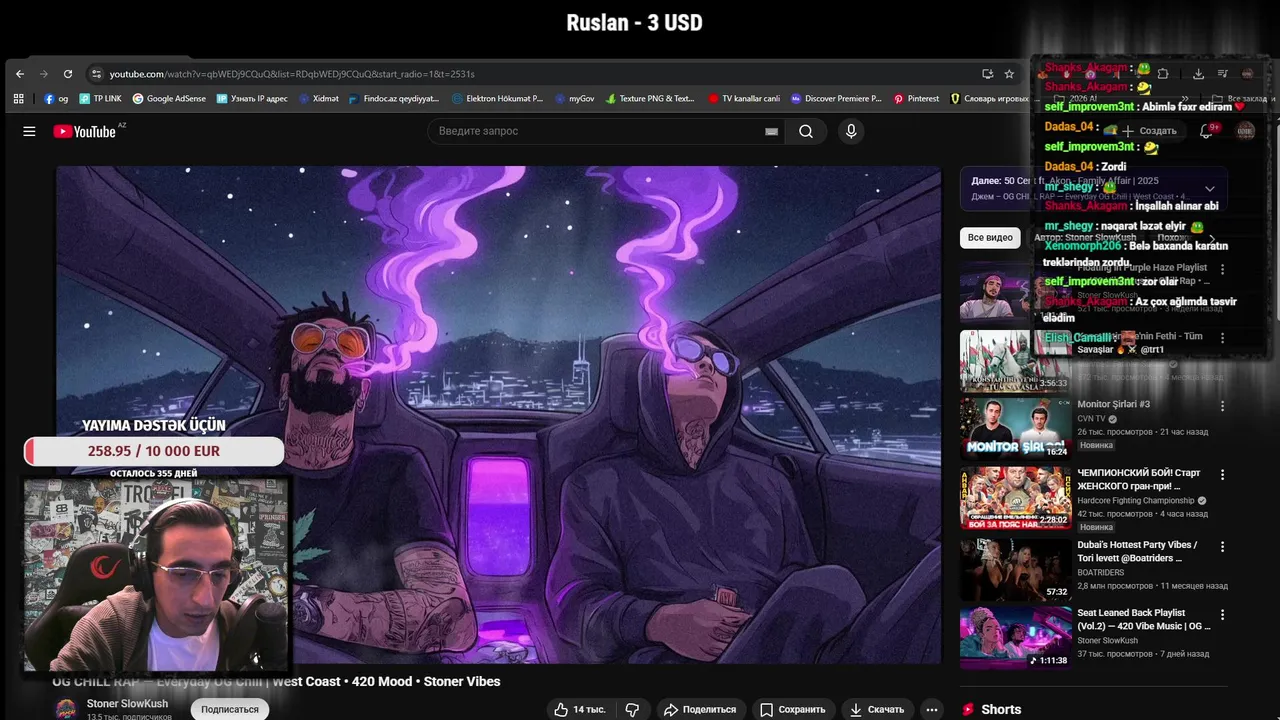Open the Stoner SlowKush channel avatar
The width and height of the screenshot is (1280, 720).
[x=66, y=709]
